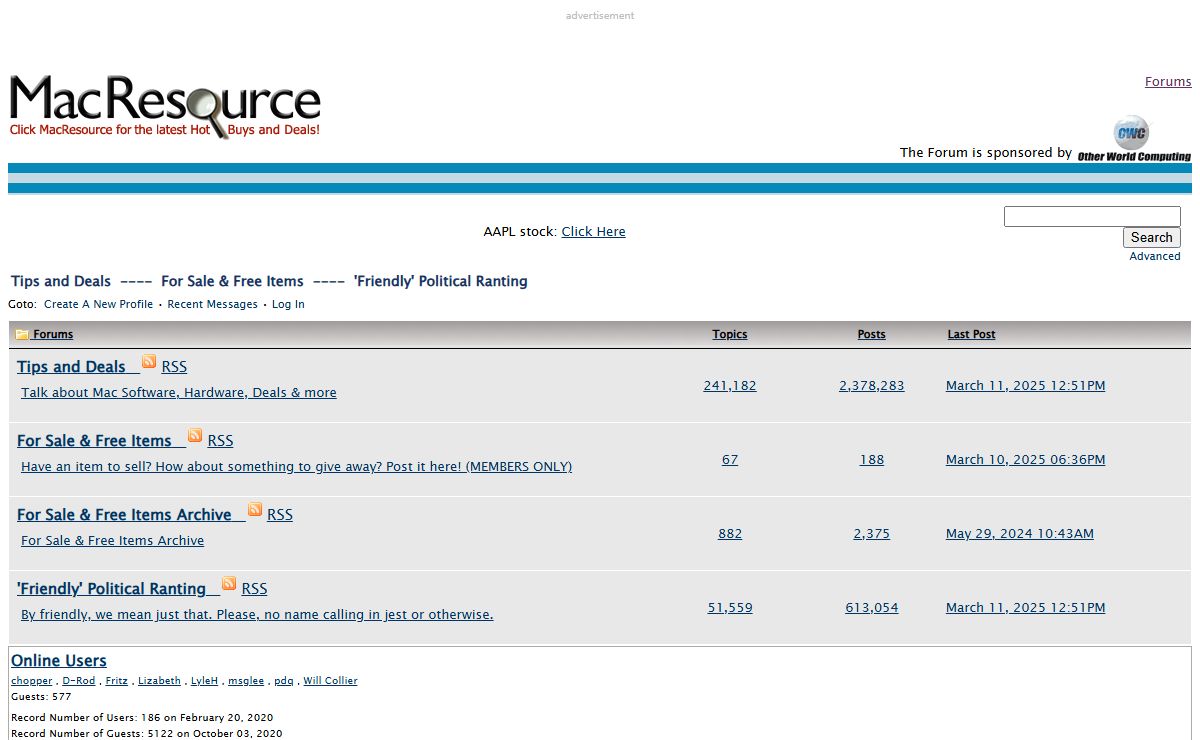Open the Tips and Deals forum title
The image size is (1200, 740).
pos(71,367)
